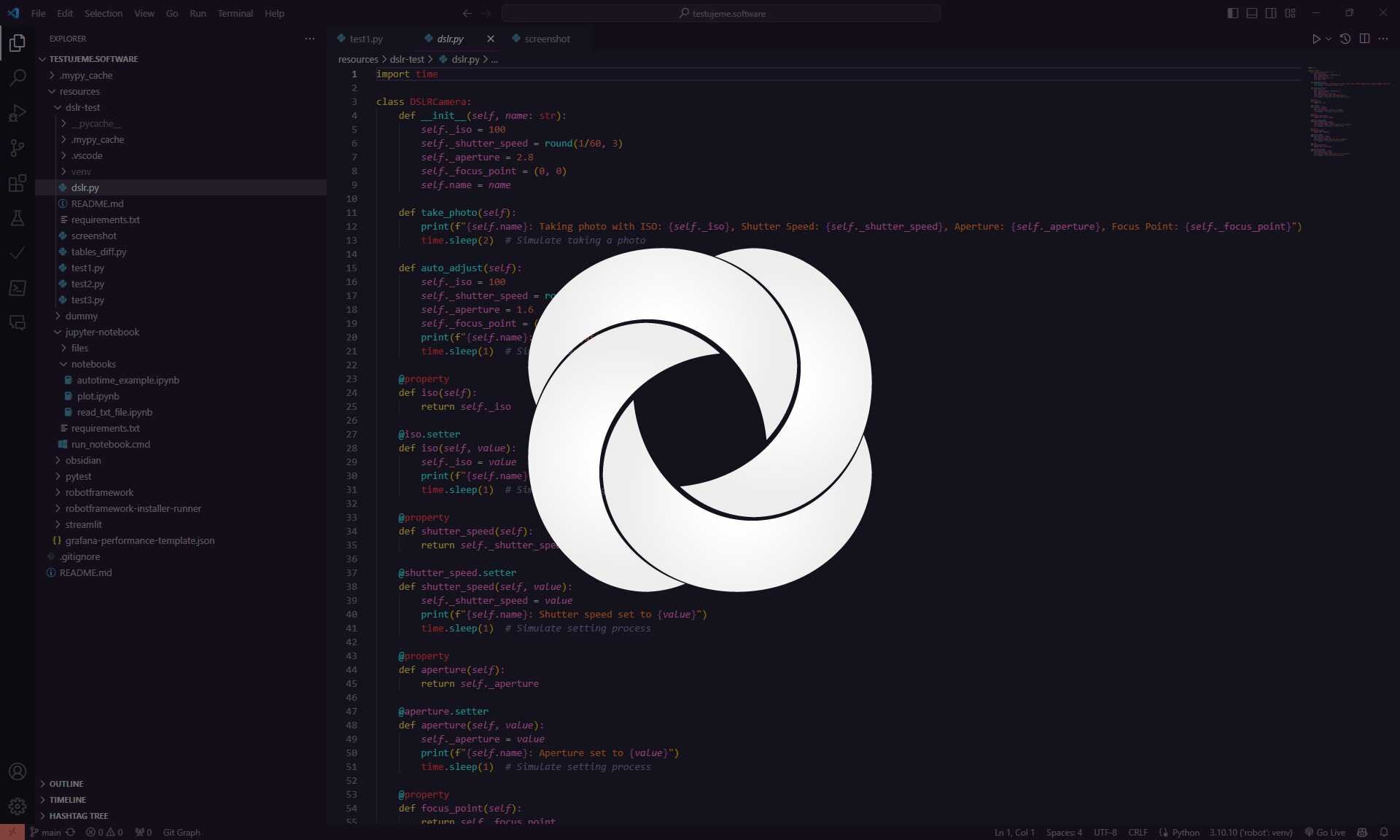Expand the robotframework folder
Image resolution: width=1400 pixels, height=840 pixels.
click(99, 492)
